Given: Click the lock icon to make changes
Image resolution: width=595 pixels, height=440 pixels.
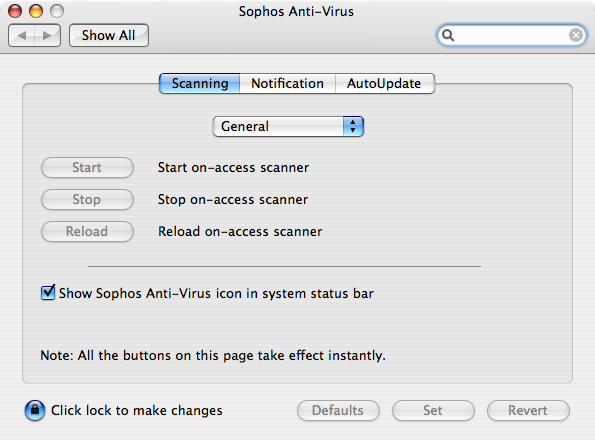Looking at the screenshot, I should pyautogui.click(x=35, y=410).
